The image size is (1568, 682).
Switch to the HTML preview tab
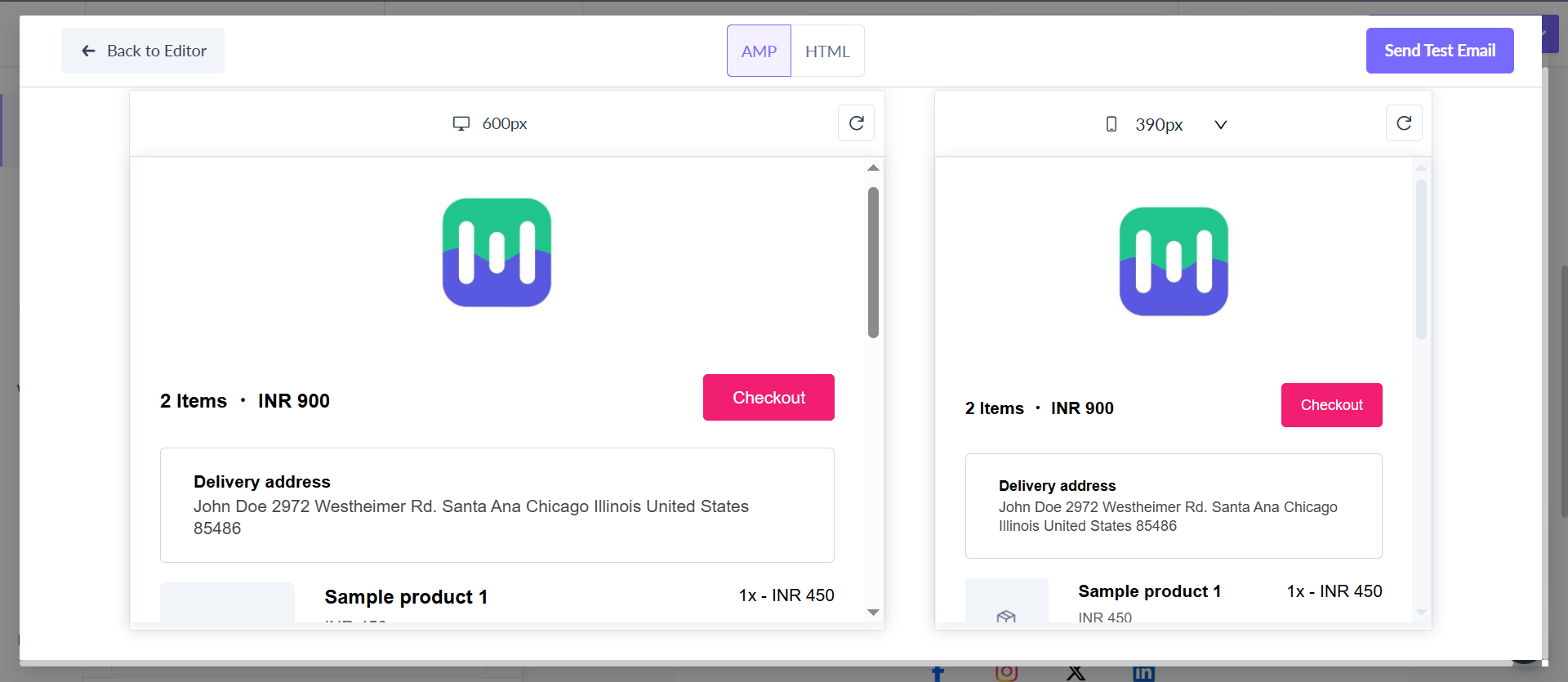[827, 51]
